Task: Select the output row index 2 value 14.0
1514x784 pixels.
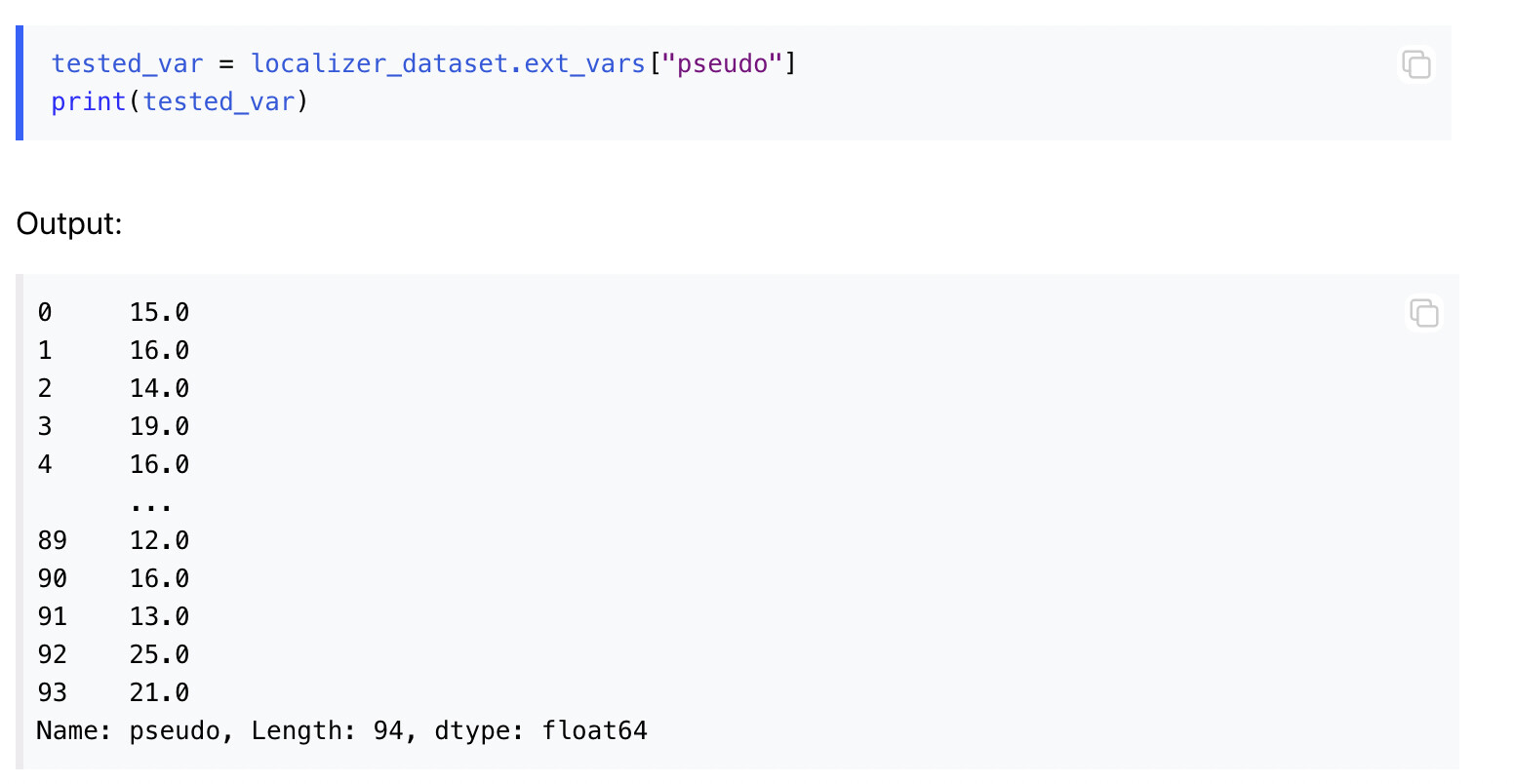Action: point(113,389)
